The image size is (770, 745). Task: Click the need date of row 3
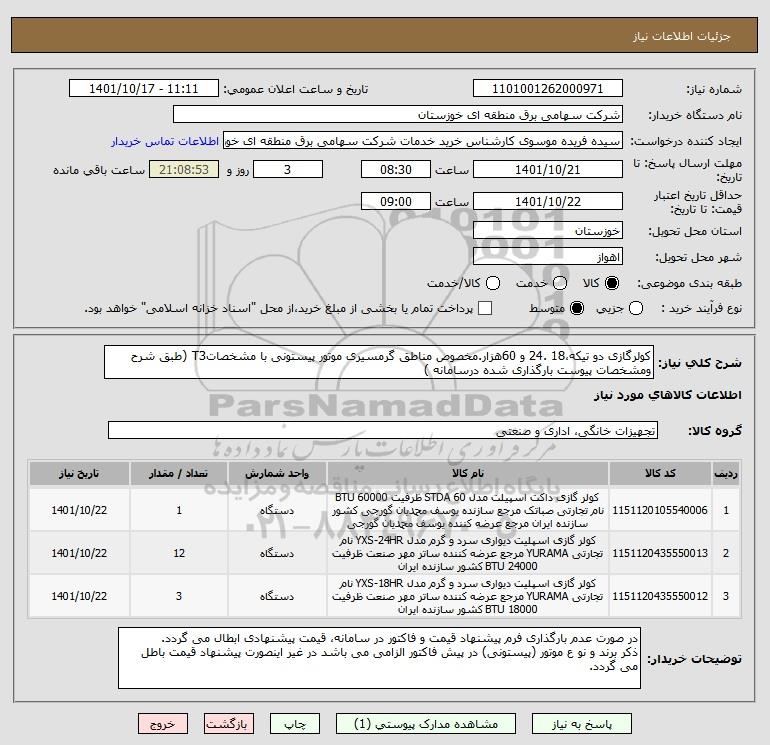pos(79,596)
